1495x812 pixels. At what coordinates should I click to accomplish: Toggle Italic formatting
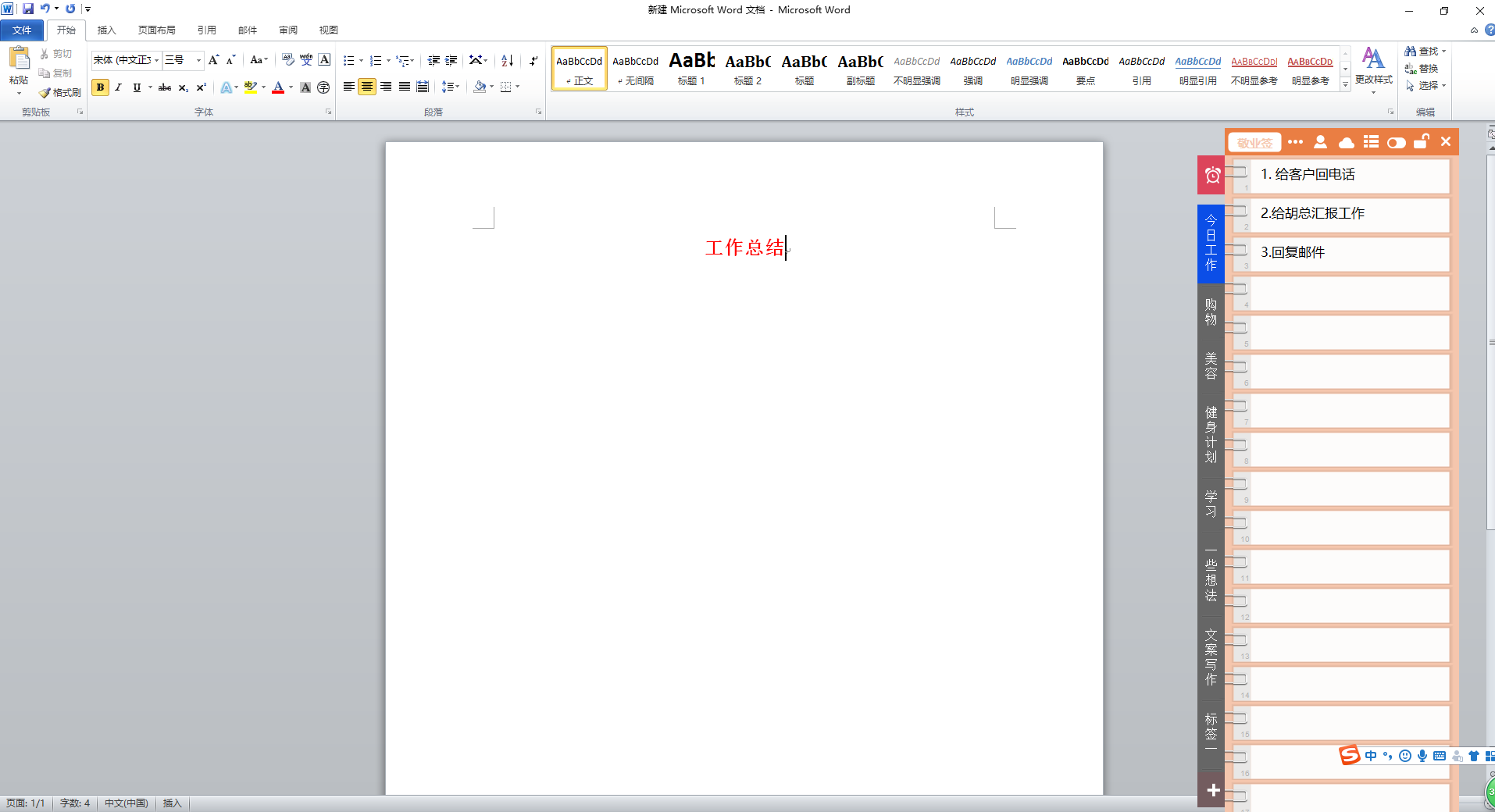118,87
